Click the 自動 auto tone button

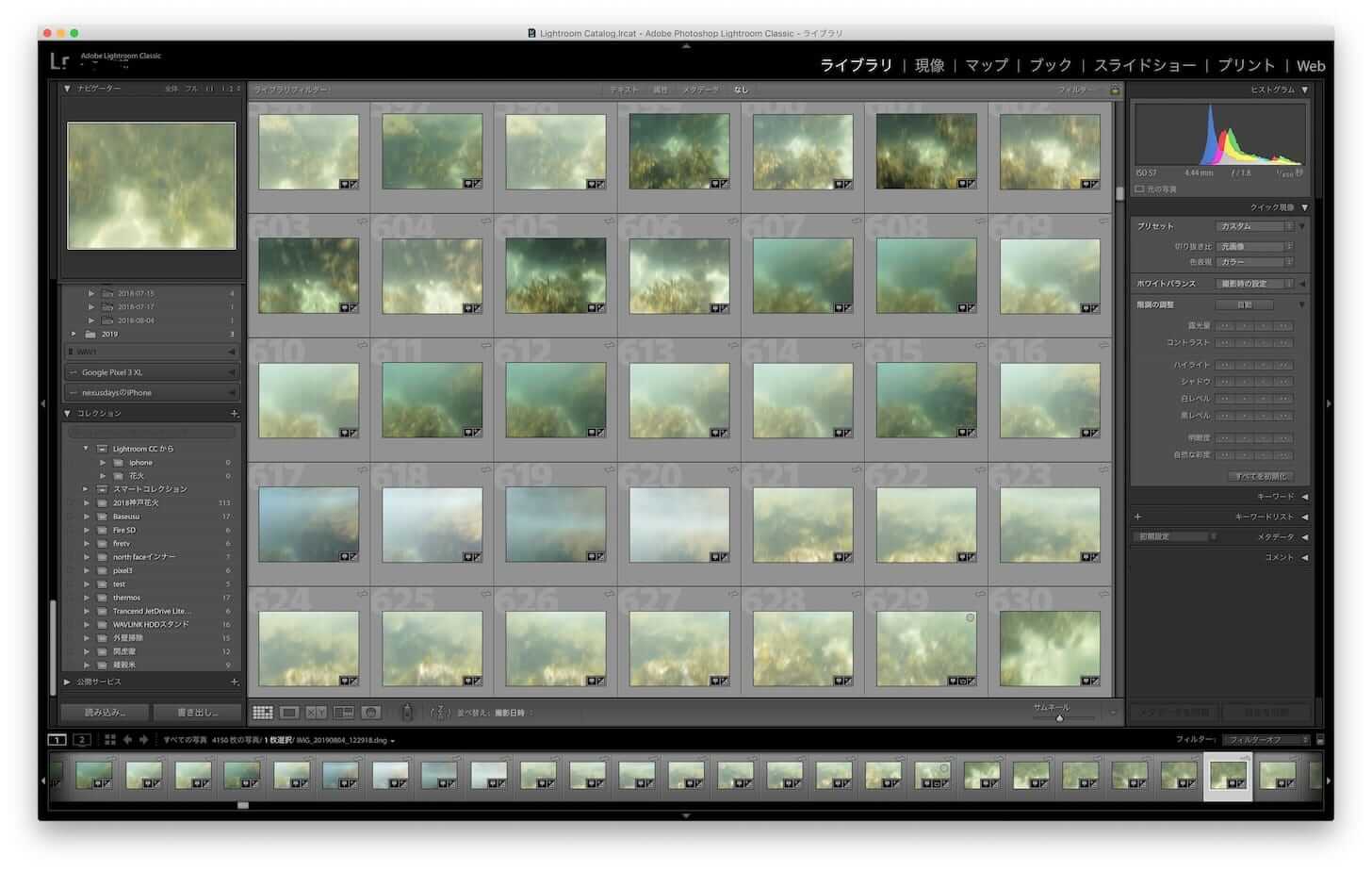pyautogui.click(x=1244, y=305)
